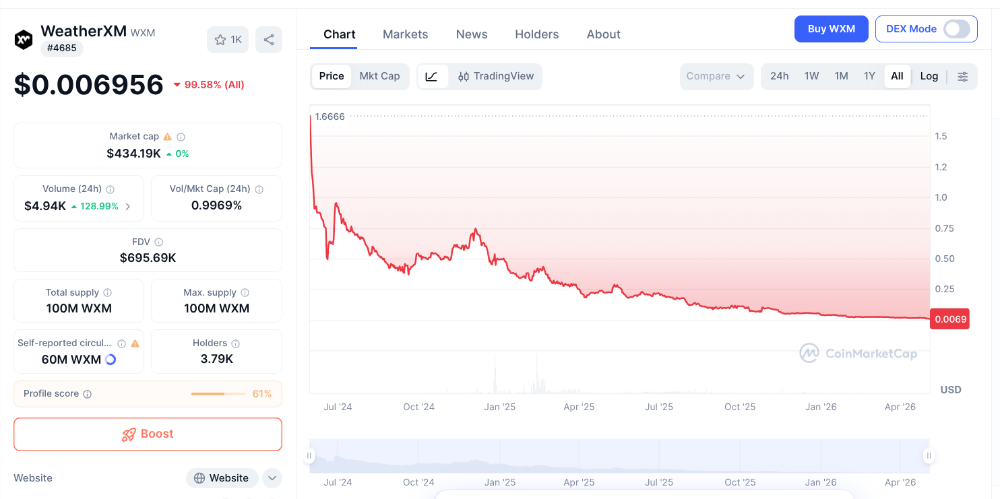Click the Market cap warning triangle icon
Screen dimensions: 1000x499
tap(168, 137)
